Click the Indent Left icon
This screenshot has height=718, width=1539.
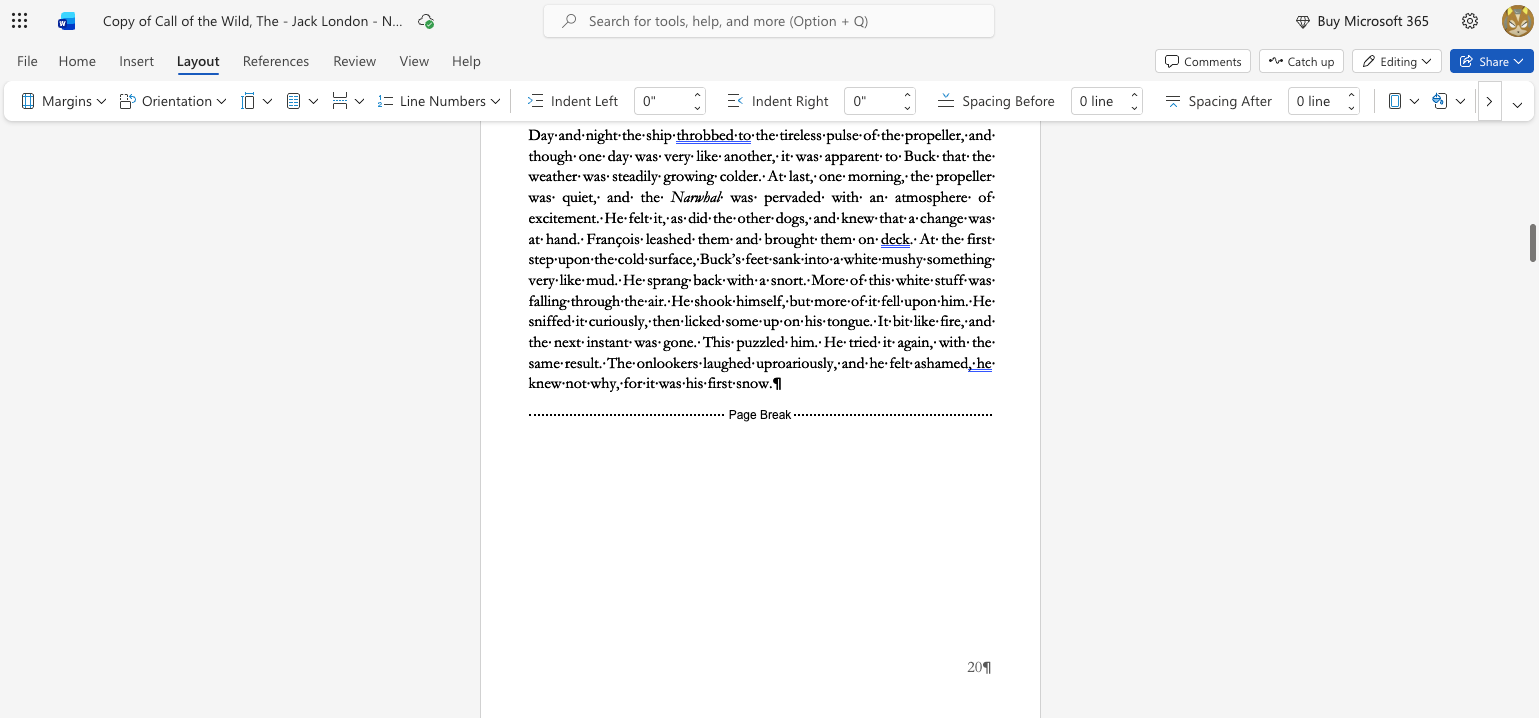pos(535,101)
